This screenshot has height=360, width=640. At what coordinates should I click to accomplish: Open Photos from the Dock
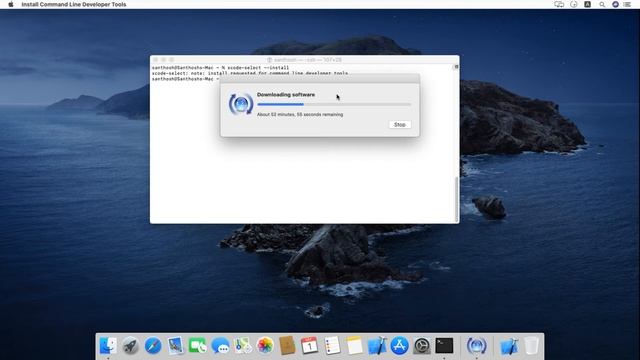point(265,346)
